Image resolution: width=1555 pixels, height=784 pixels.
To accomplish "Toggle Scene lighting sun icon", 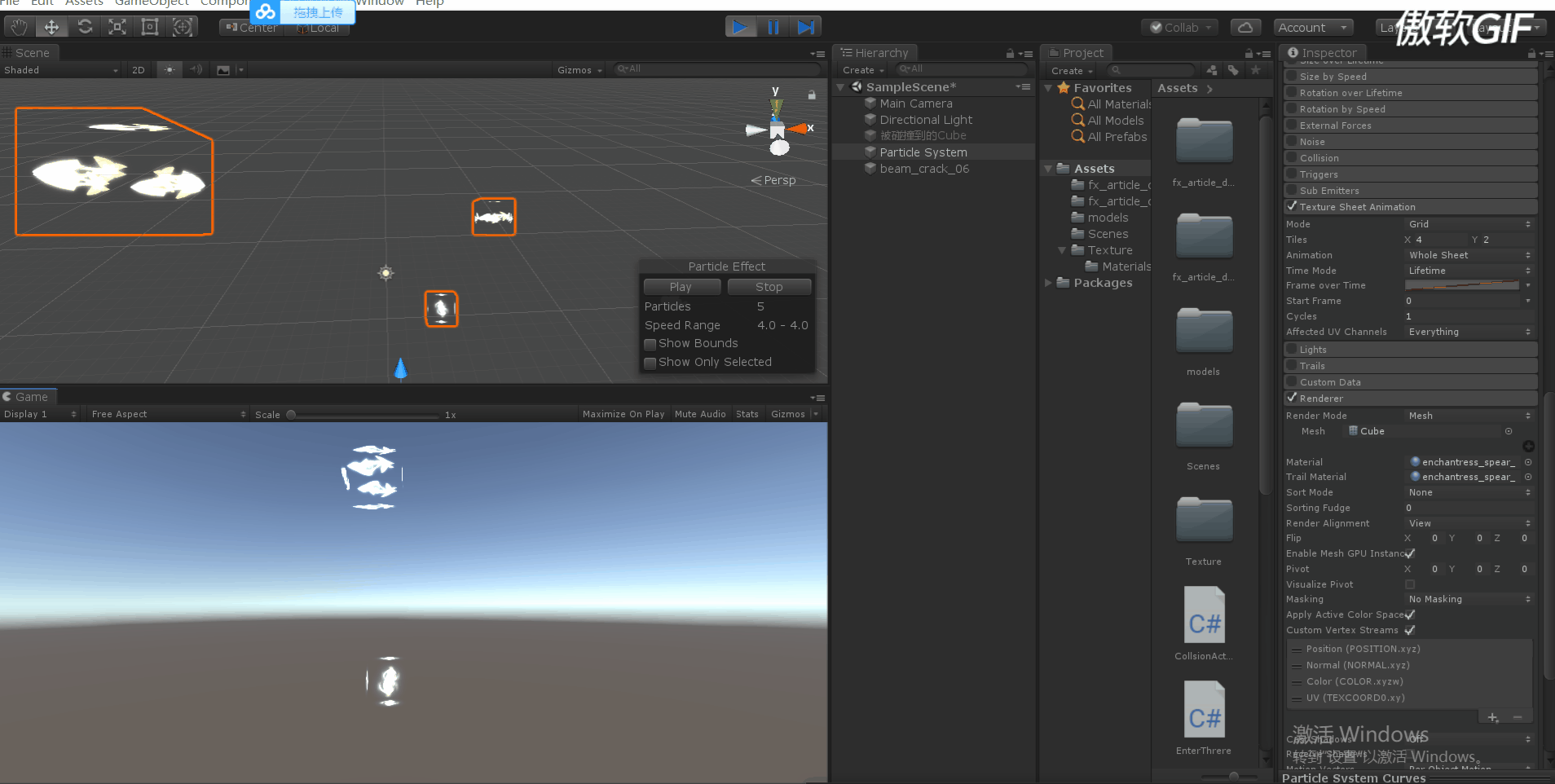I will (169, 70).
